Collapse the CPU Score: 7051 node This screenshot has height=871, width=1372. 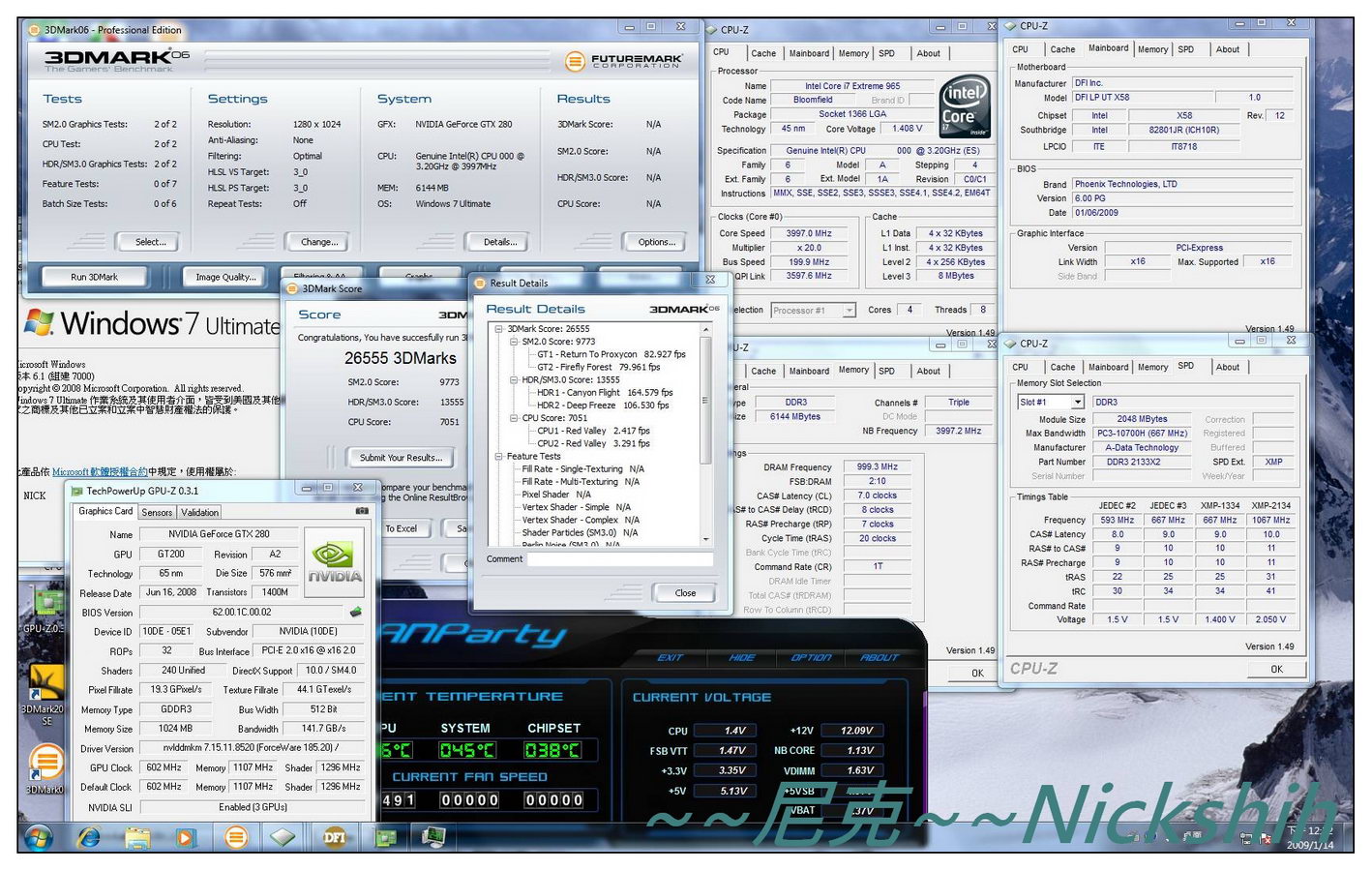tap(515, 418)
